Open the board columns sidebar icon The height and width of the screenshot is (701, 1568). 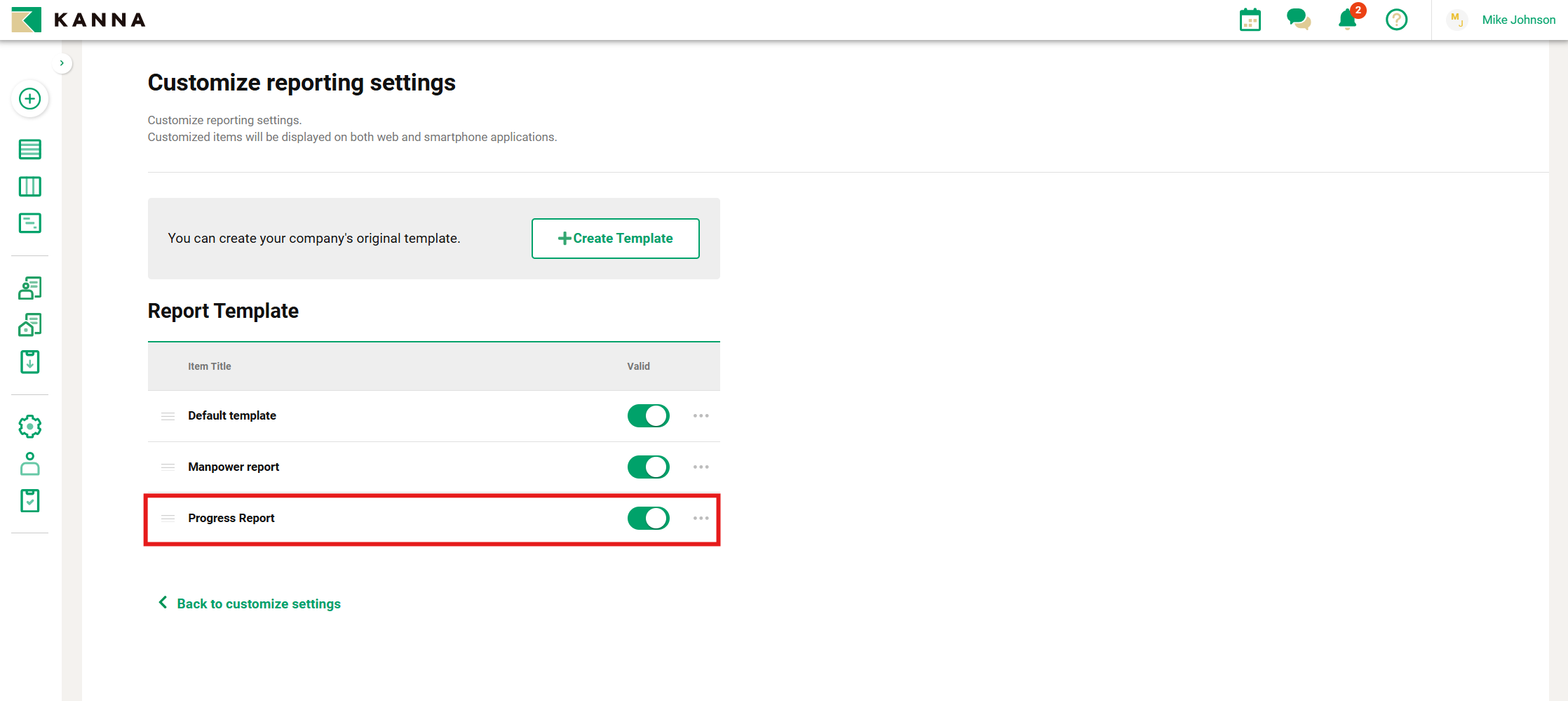29,187
